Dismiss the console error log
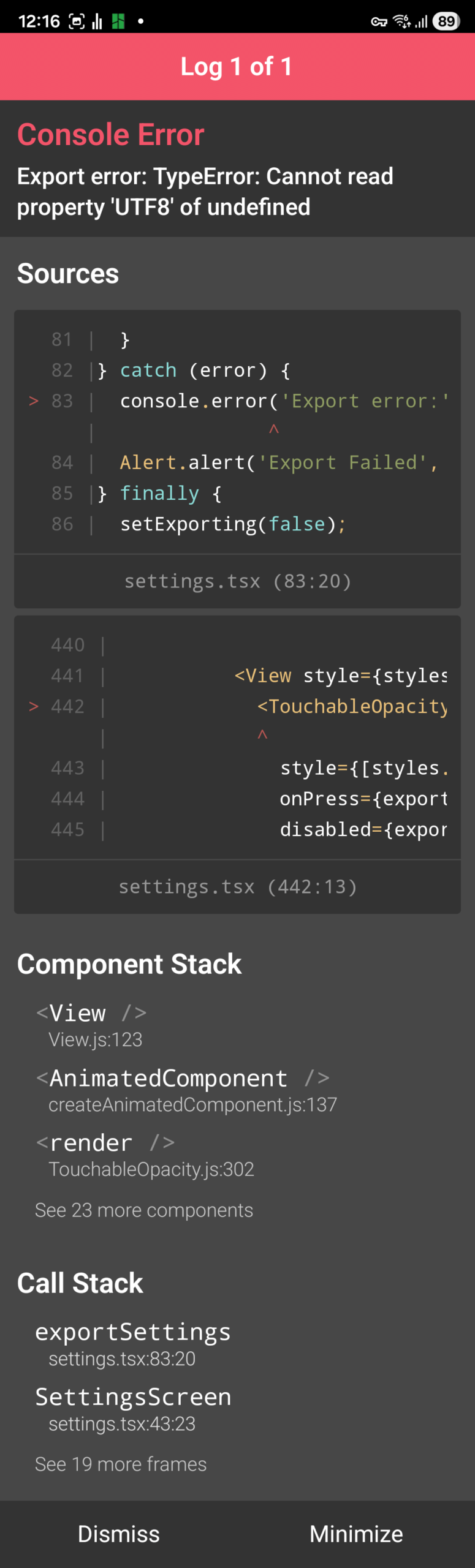 tap(118, 1534)
